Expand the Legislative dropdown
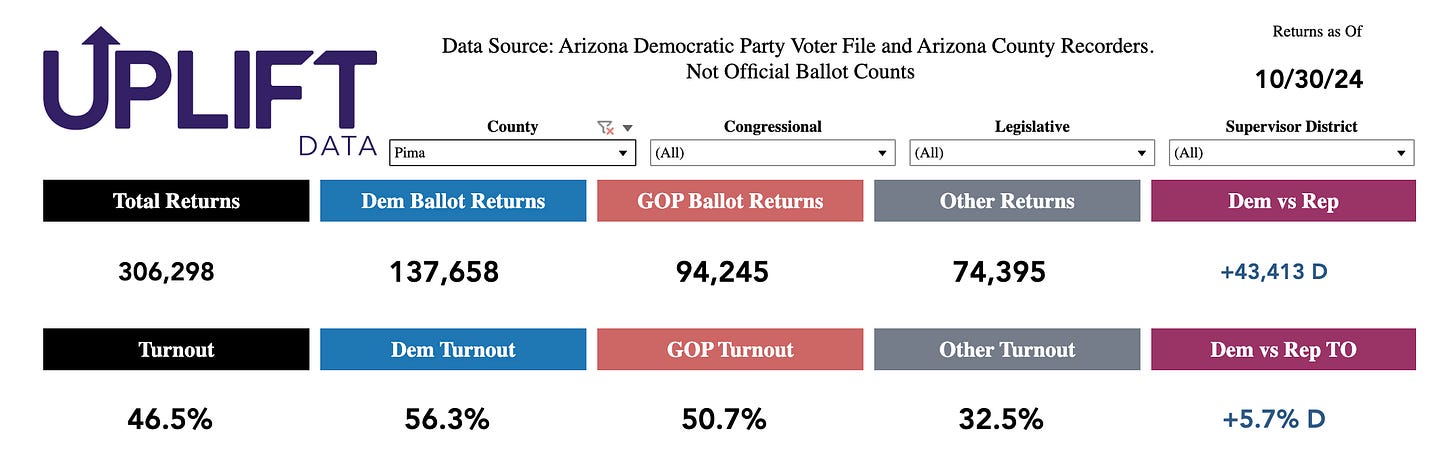The width and height of the screenshot is (1456, 450). tap(1032, 153)
